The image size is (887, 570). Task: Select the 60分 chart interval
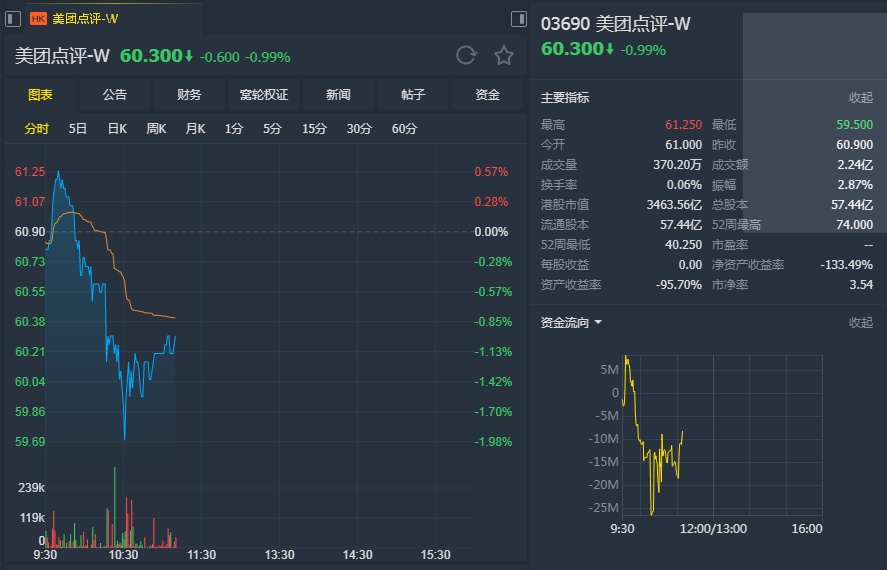[404, 128]
